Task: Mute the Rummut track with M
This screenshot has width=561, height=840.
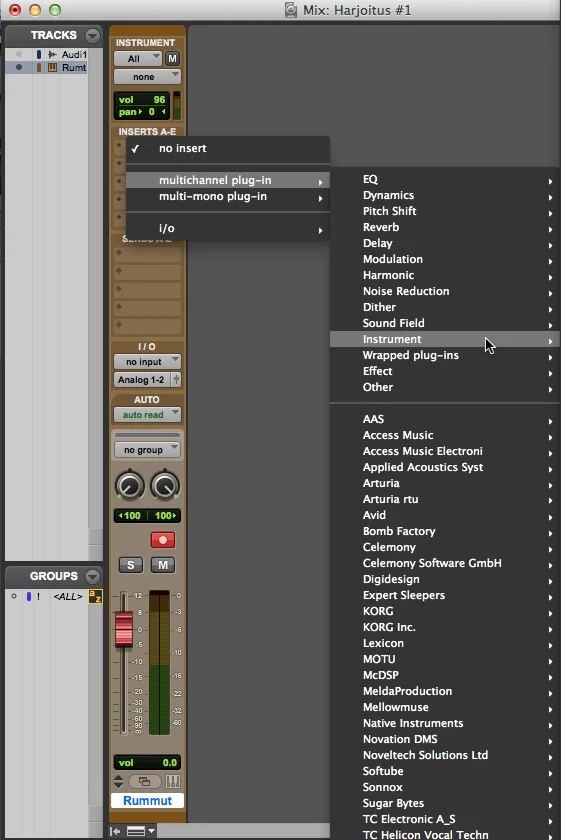Action: pyautogui.click(x=163, y=565)
